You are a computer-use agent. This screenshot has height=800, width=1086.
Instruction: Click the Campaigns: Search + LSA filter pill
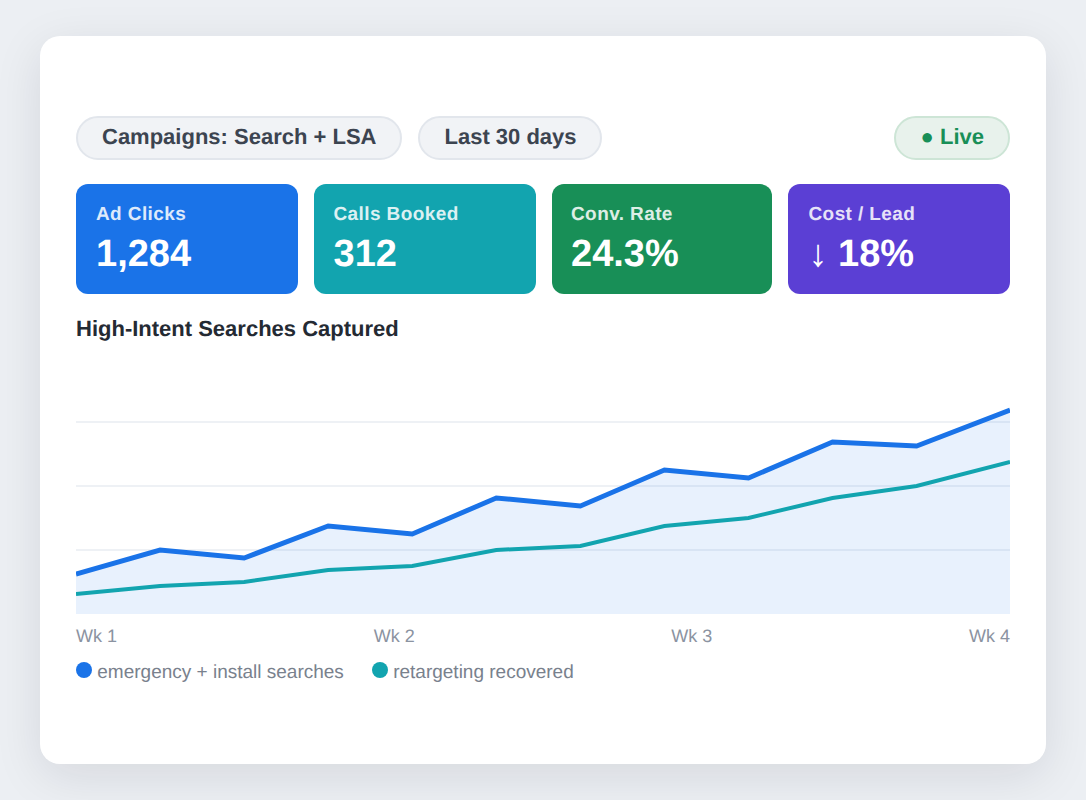coord(239,137)
